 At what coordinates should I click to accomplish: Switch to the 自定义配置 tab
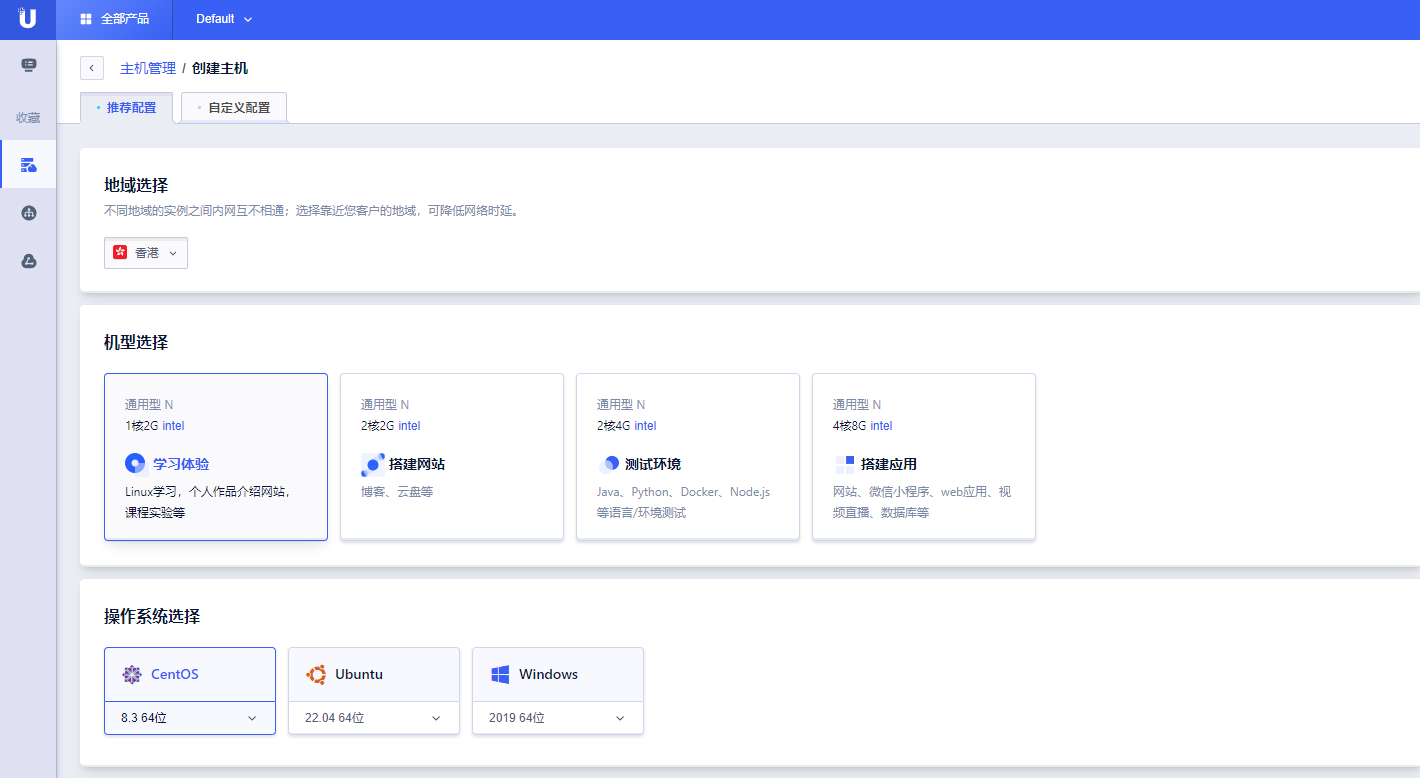233,106
